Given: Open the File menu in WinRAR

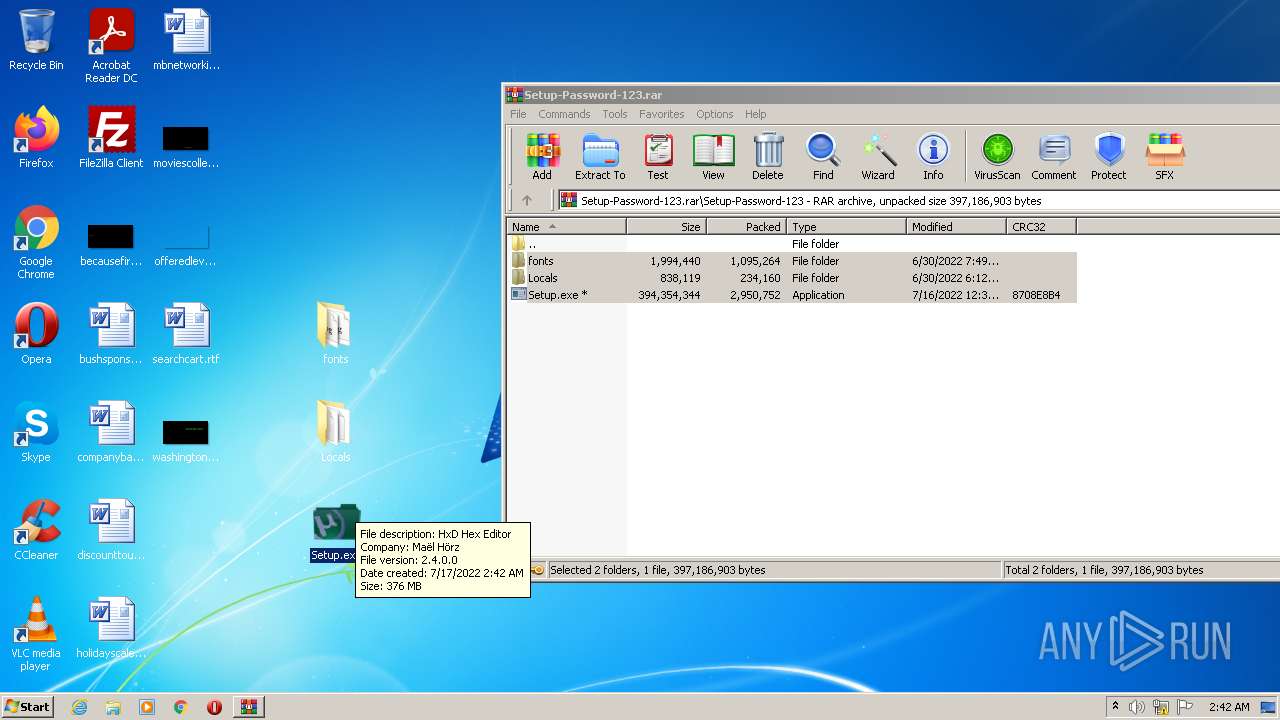Looking at the screenshot, I should pyautogui.click(x=518, y=114).
